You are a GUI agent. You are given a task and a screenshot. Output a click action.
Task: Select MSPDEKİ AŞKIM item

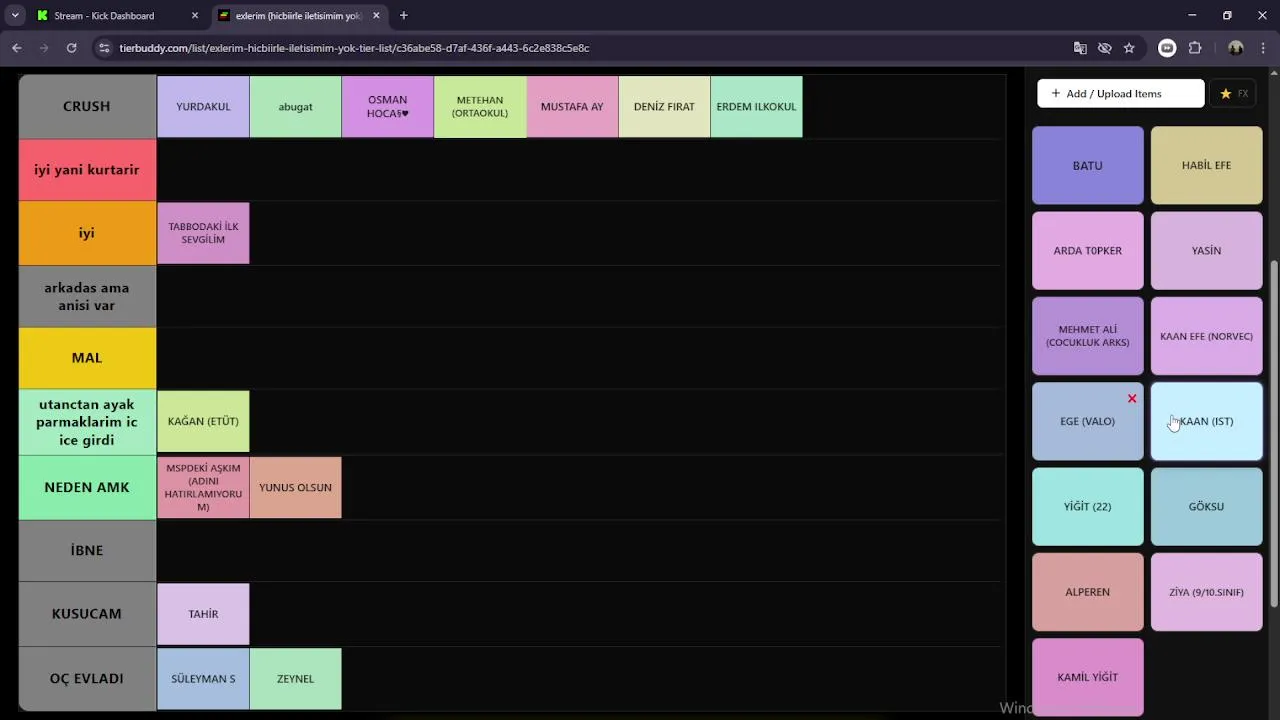pyautogui.click(x=203, y=487)
